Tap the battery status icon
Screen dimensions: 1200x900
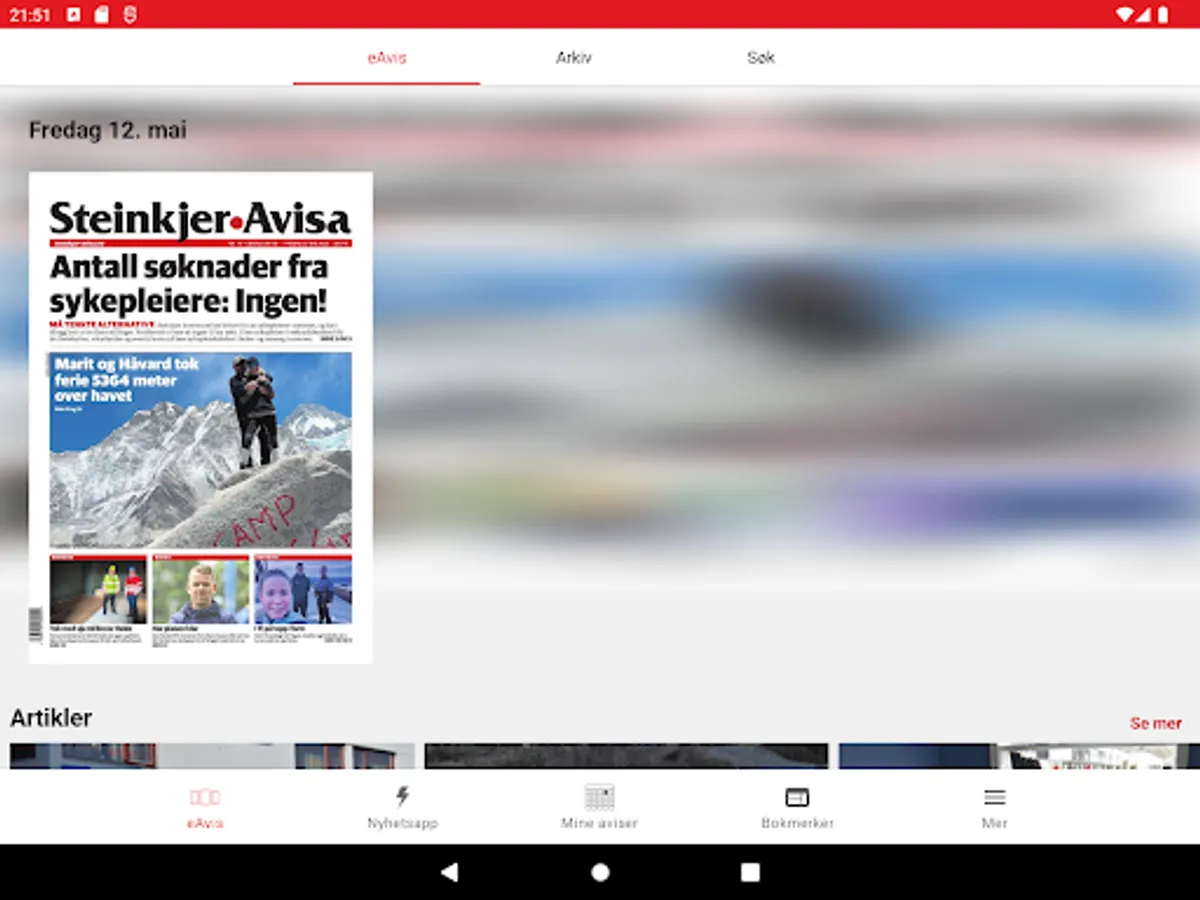point(1163,14)
